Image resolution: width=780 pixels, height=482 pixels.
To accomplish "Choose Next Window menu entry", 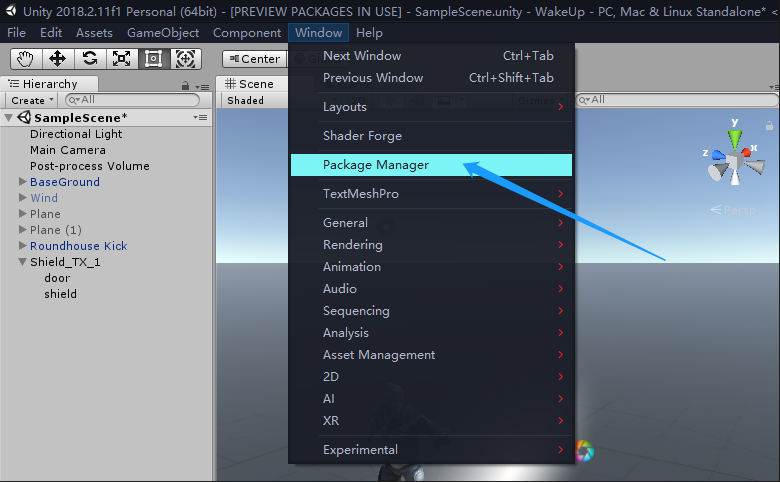I will pos(431,56).
